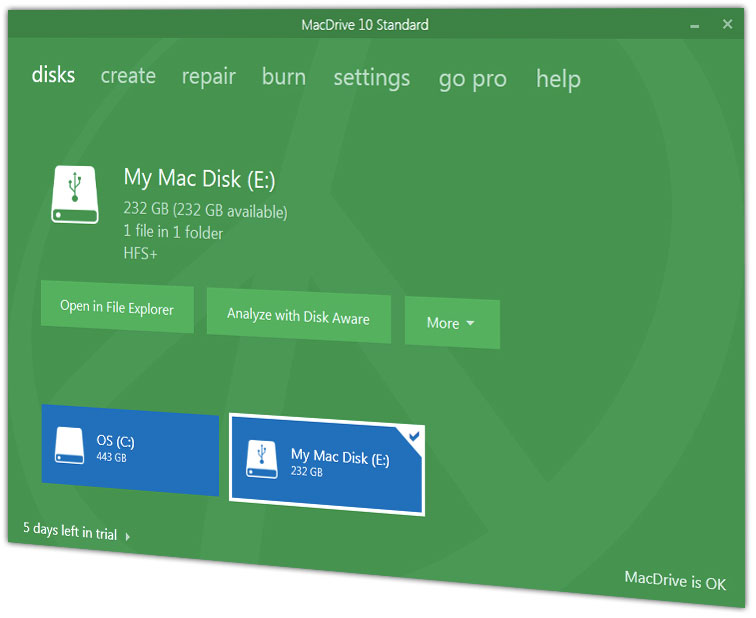This screenshot has width=756, height=618.
Task: Click the My Mac Disk (E:) heading
Action: [x=200, y=179]
